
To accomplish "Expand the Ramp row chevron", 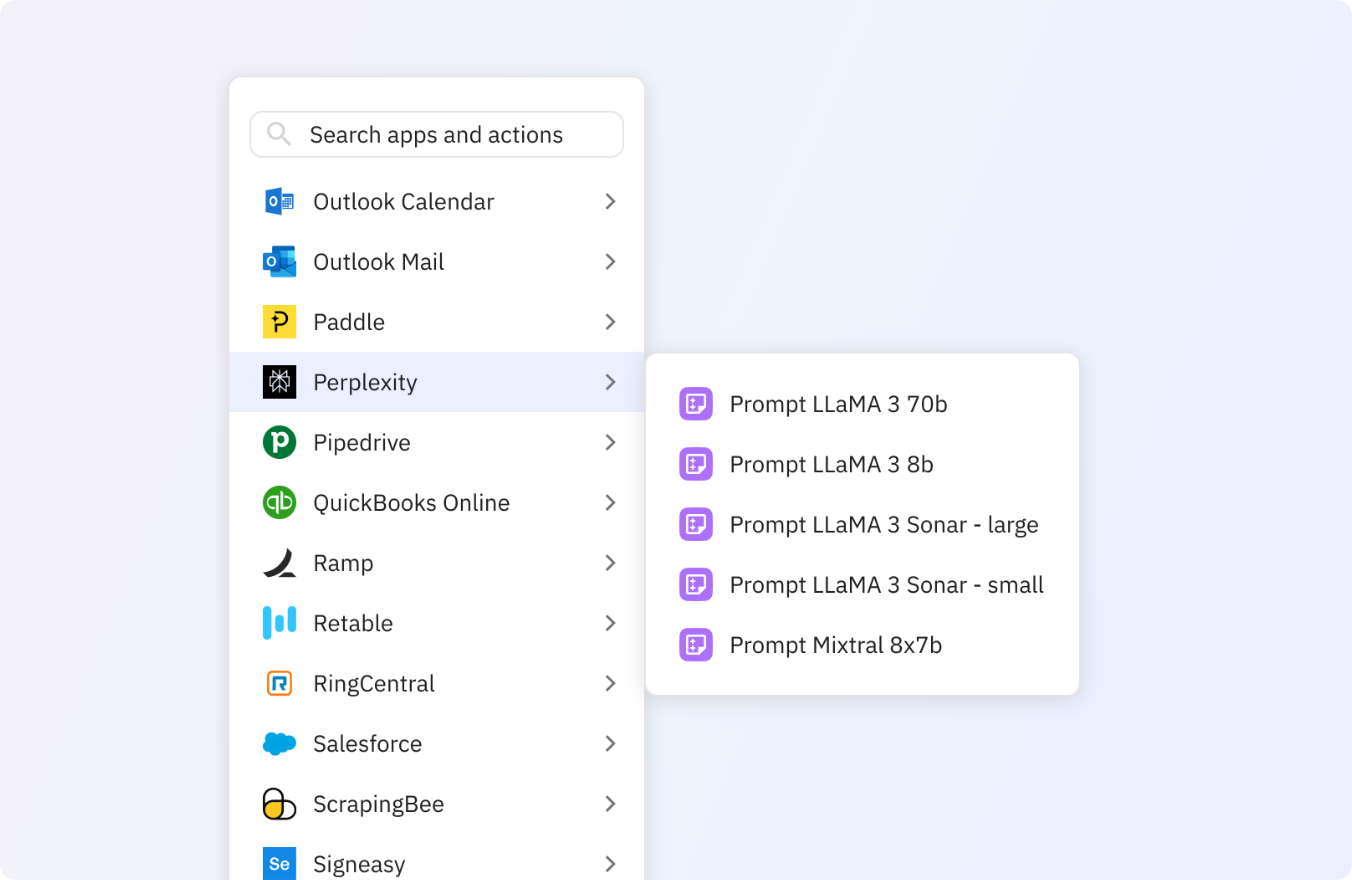I will [610, 563].
